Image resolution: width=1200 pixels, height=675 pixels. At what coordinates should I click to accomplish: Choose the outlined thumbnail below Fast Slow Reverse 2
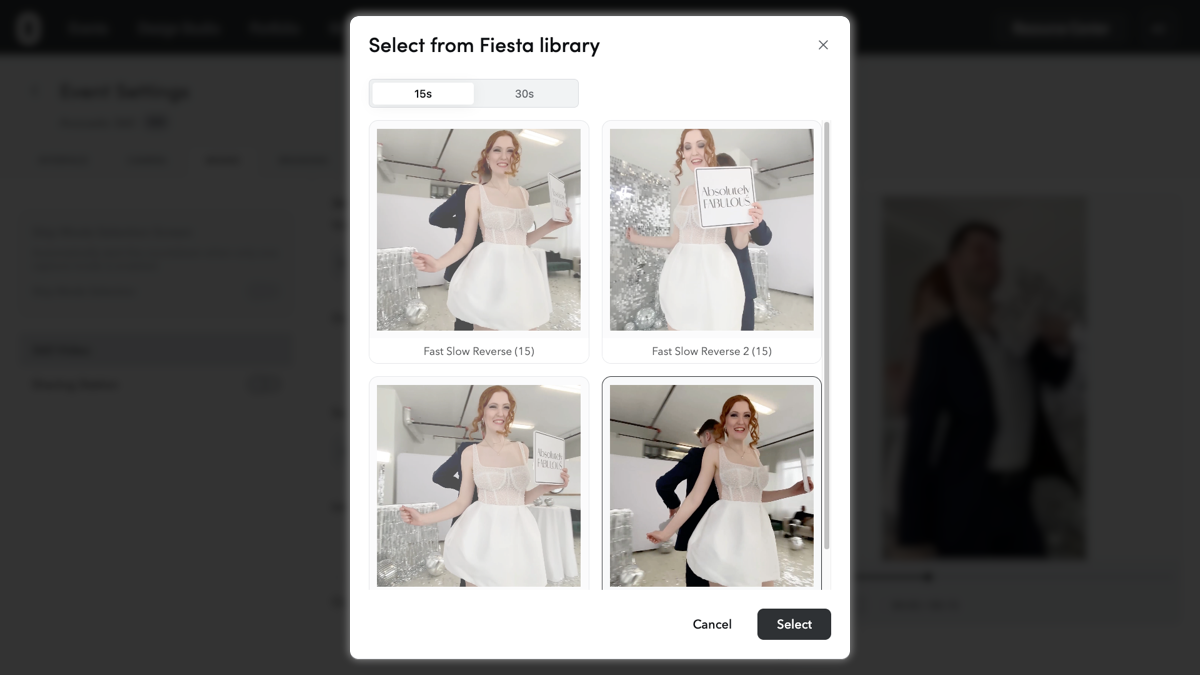711,486
